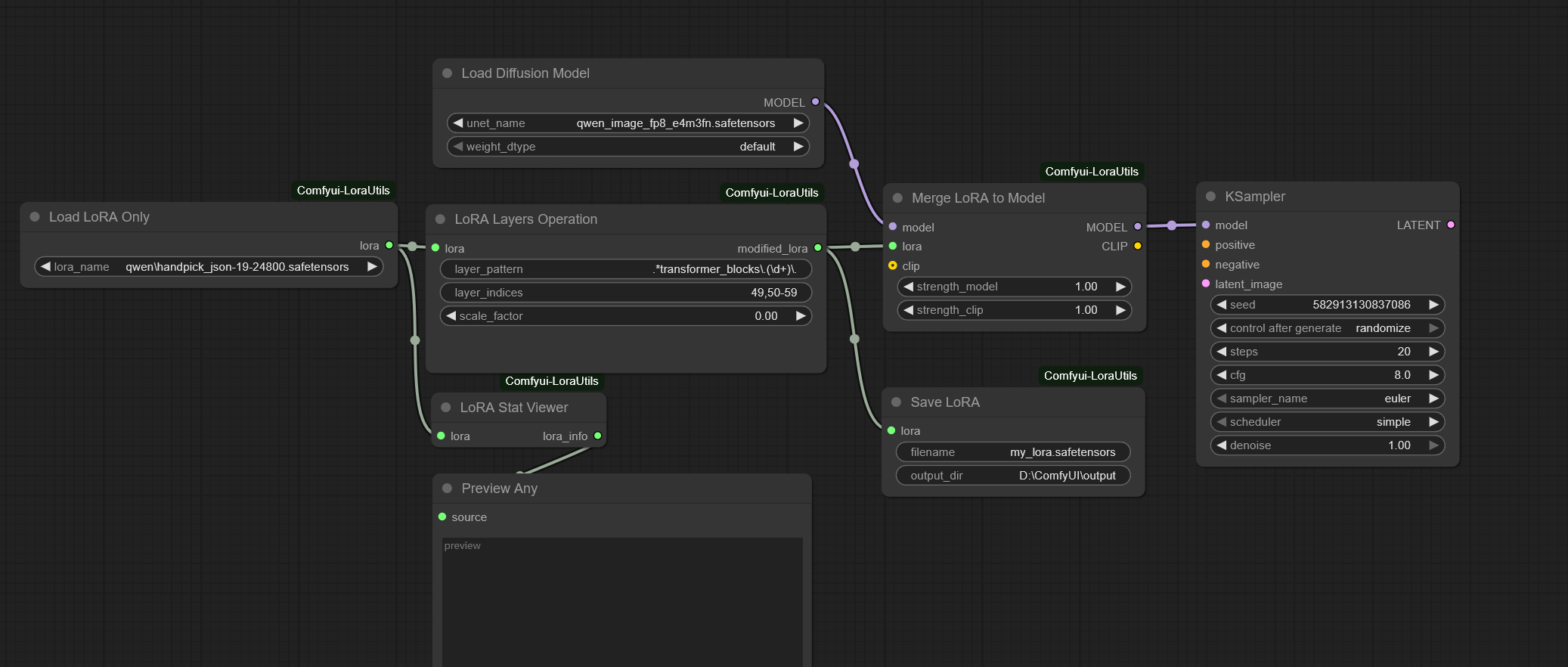
Task: Click the positive input port on KSampler
Action: click(x=1206, y=244)
